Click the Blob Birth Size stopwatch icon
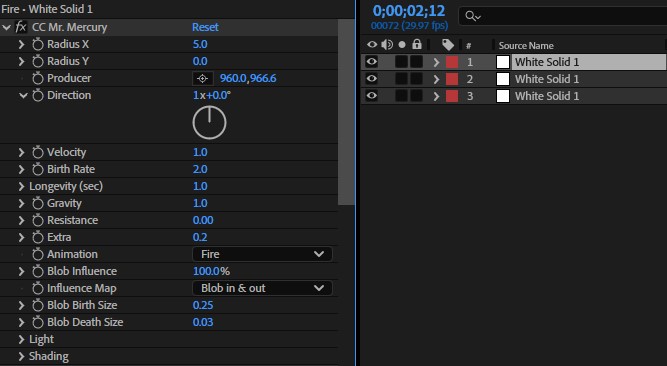This screenshot has width=667, height=366. tap(38, 306)
